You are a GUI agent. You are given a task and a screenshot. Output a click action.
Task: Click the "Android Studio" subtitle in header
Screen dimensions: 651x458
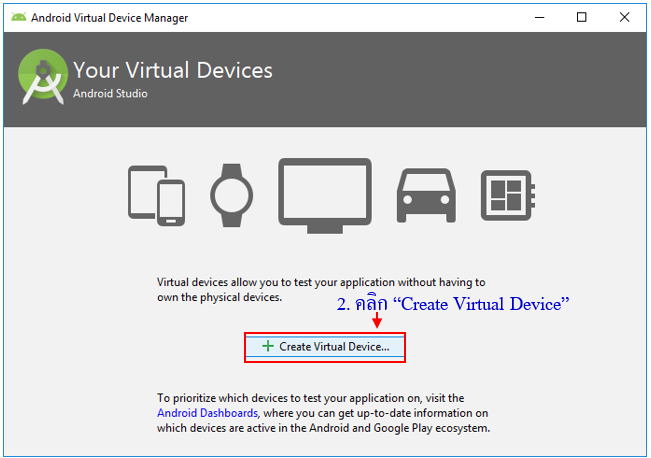click(110, 94)
